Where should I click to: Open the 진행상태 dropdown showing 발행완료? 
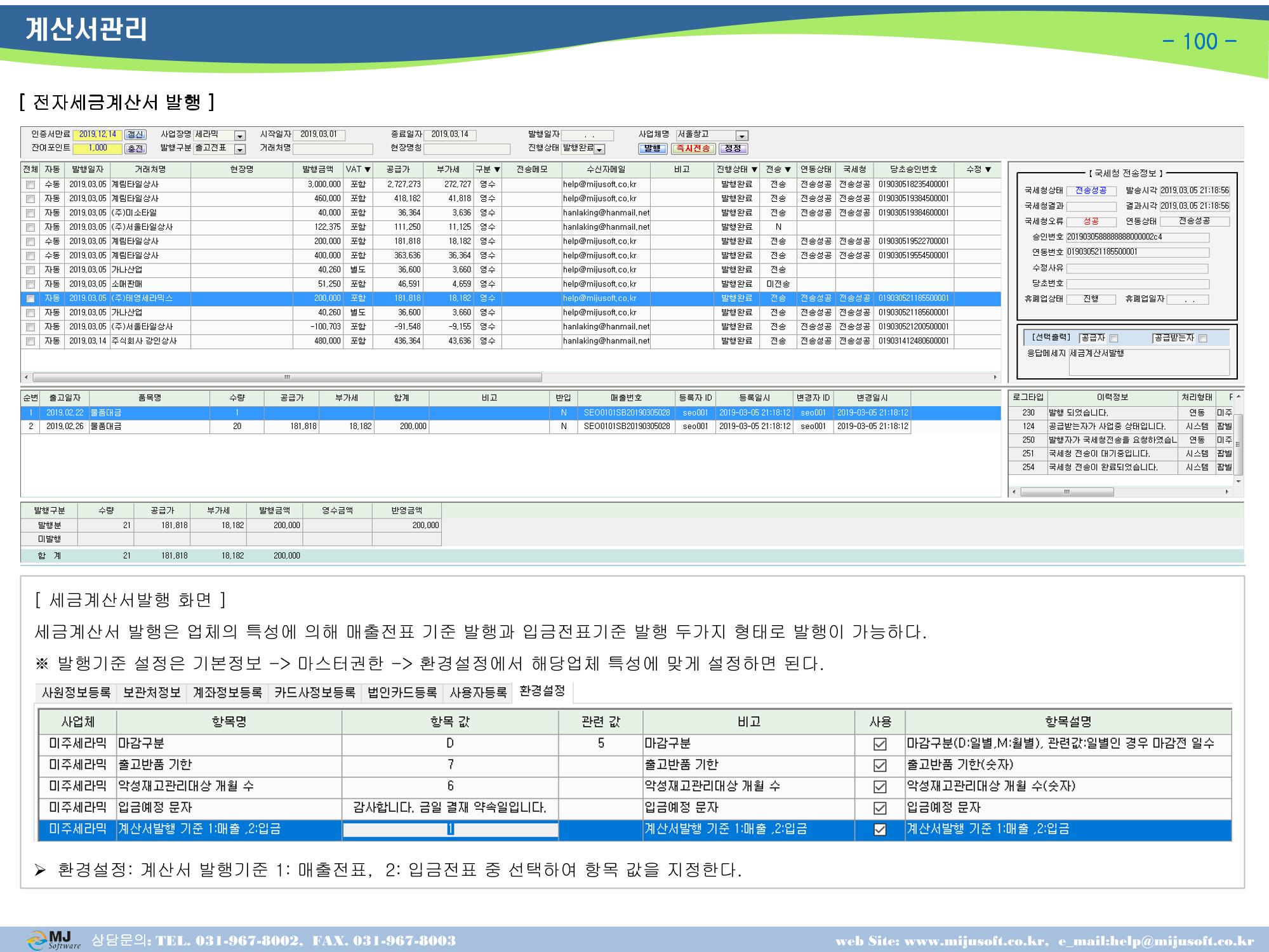coord(599,149)
